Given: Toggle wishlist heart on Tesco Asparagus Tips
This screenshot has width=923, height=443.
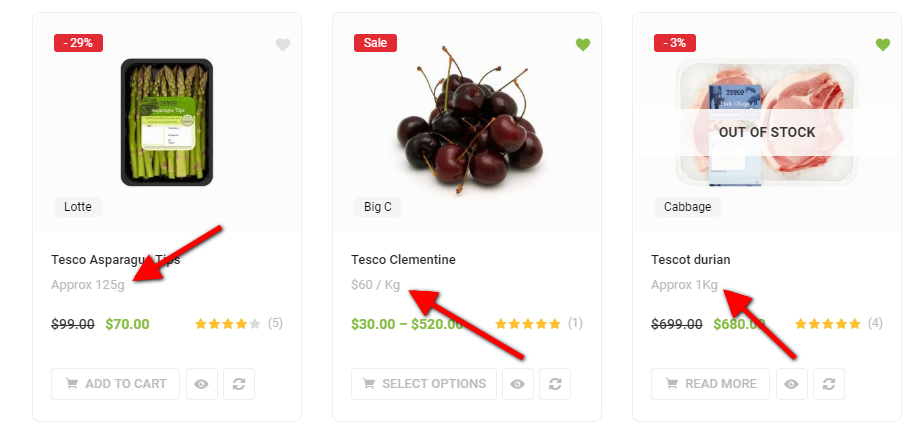Looking at the screenshot, I should pyautogui.click(x=283, y=45).
